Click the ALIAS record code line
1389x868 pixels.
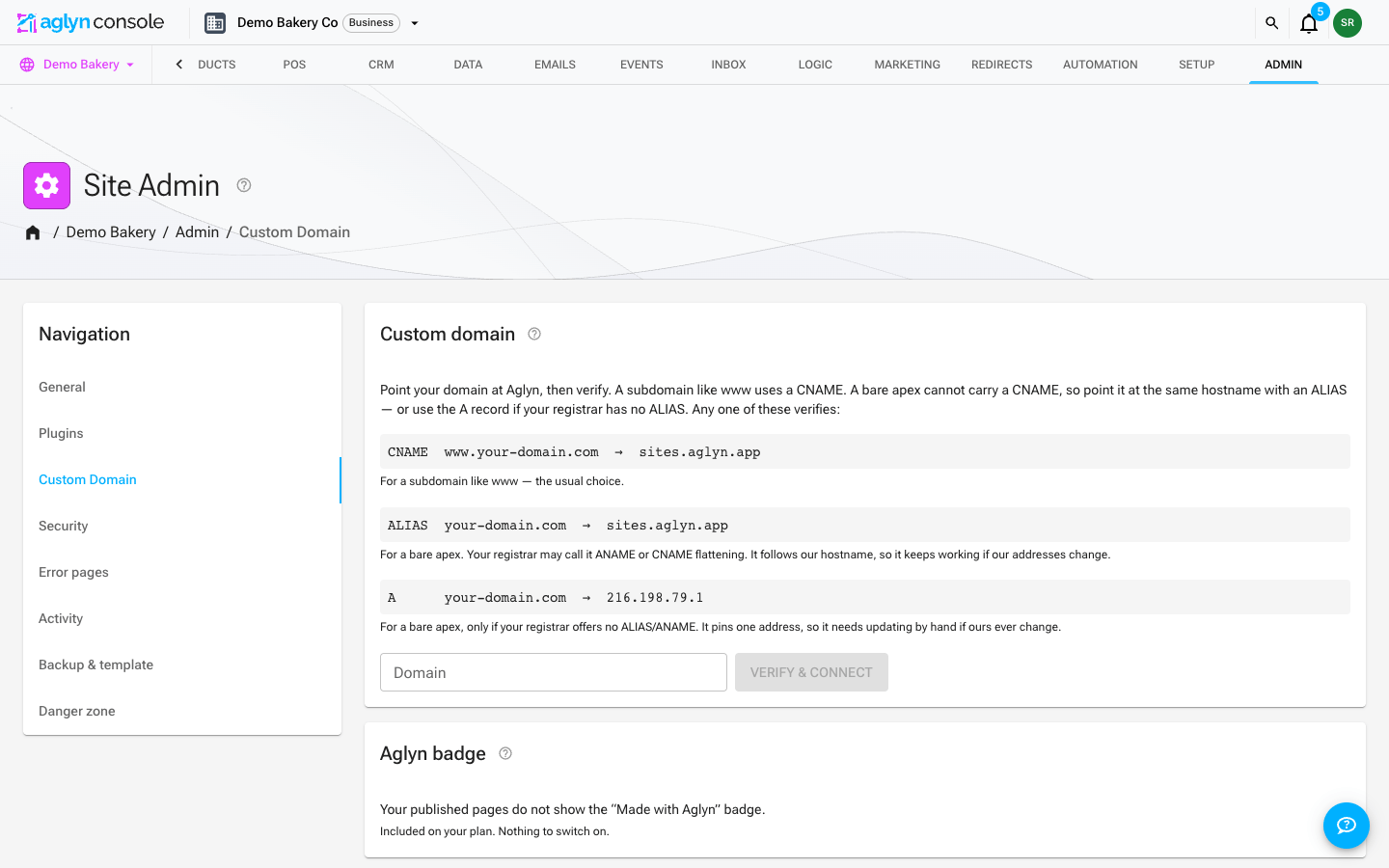pos(865,525)
